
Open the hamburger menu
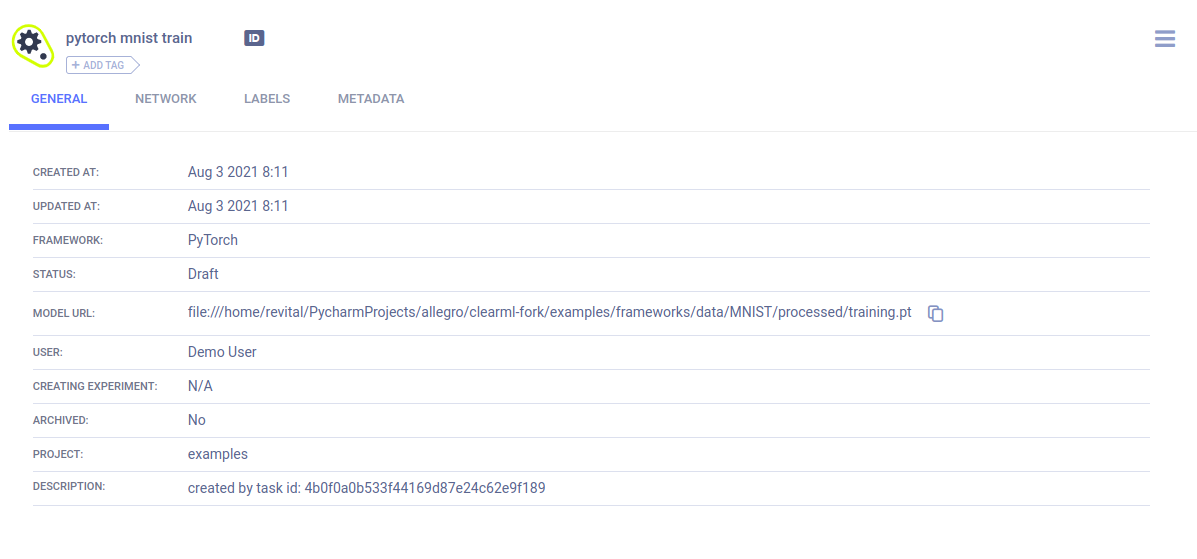coord(1164,39)
